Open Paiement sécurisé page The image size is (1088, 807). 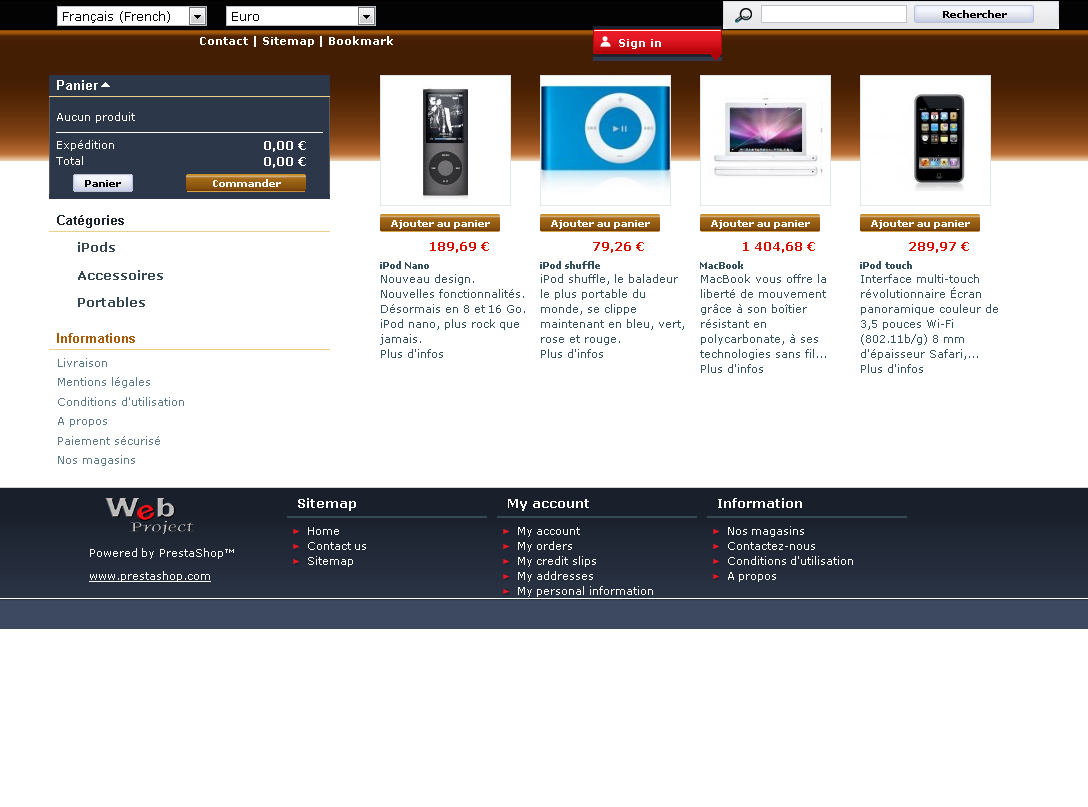pos(109,441)
